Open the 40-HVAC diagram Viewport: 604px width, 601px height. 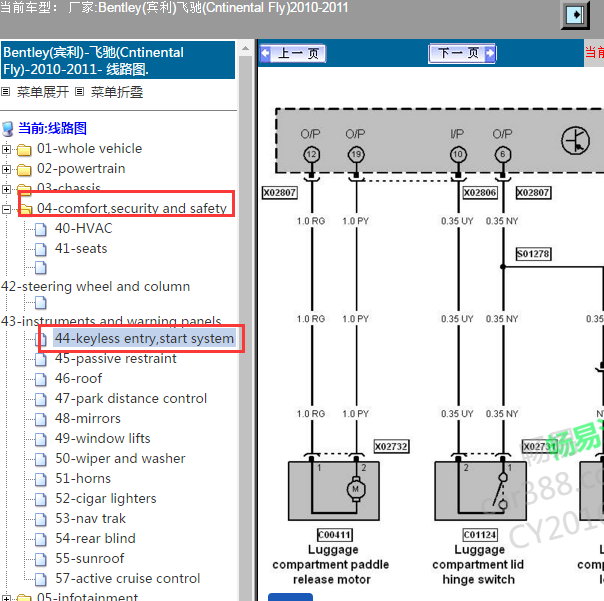83,228
